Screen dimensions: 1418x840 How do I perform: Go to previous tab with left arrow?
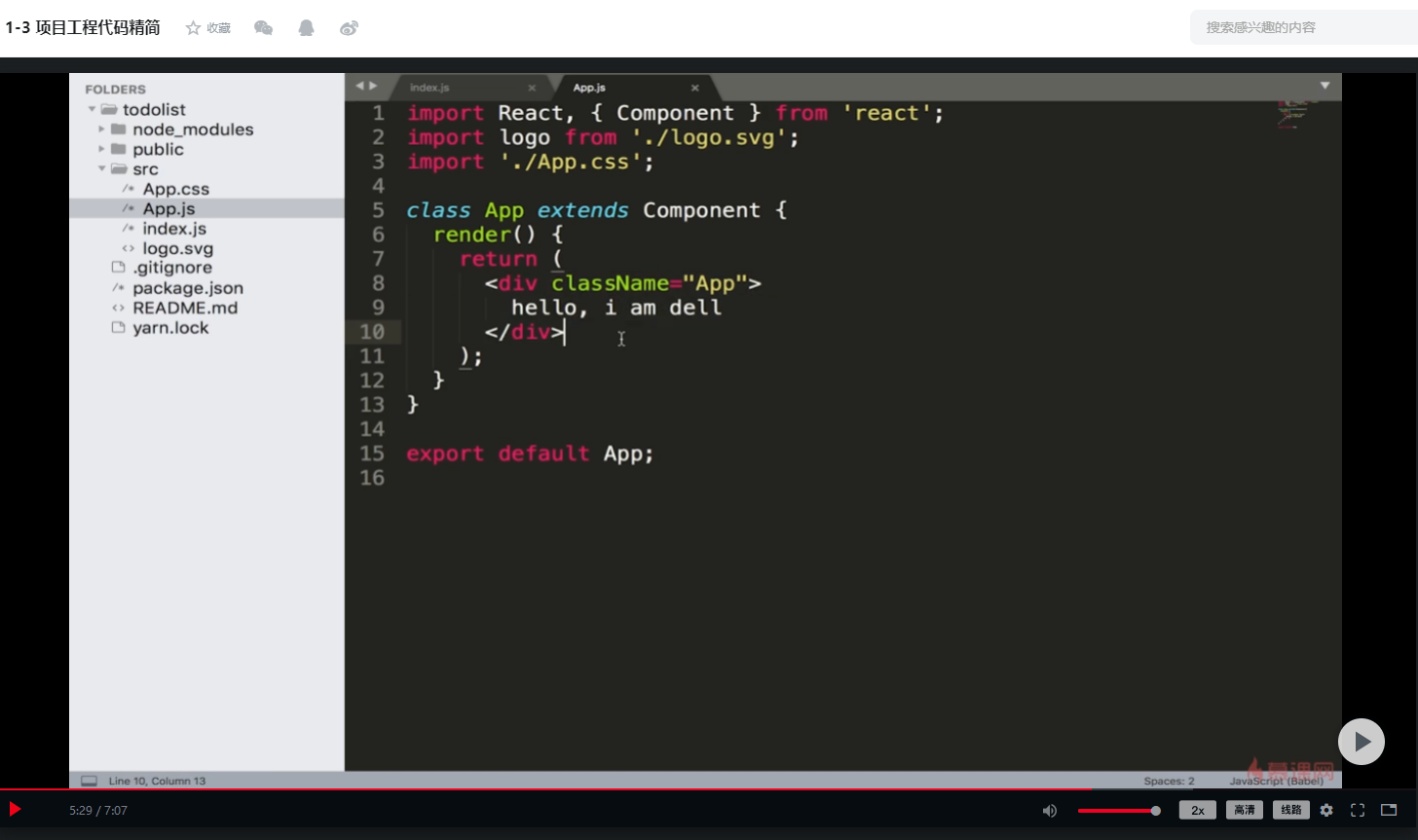(x=359, y=86)
